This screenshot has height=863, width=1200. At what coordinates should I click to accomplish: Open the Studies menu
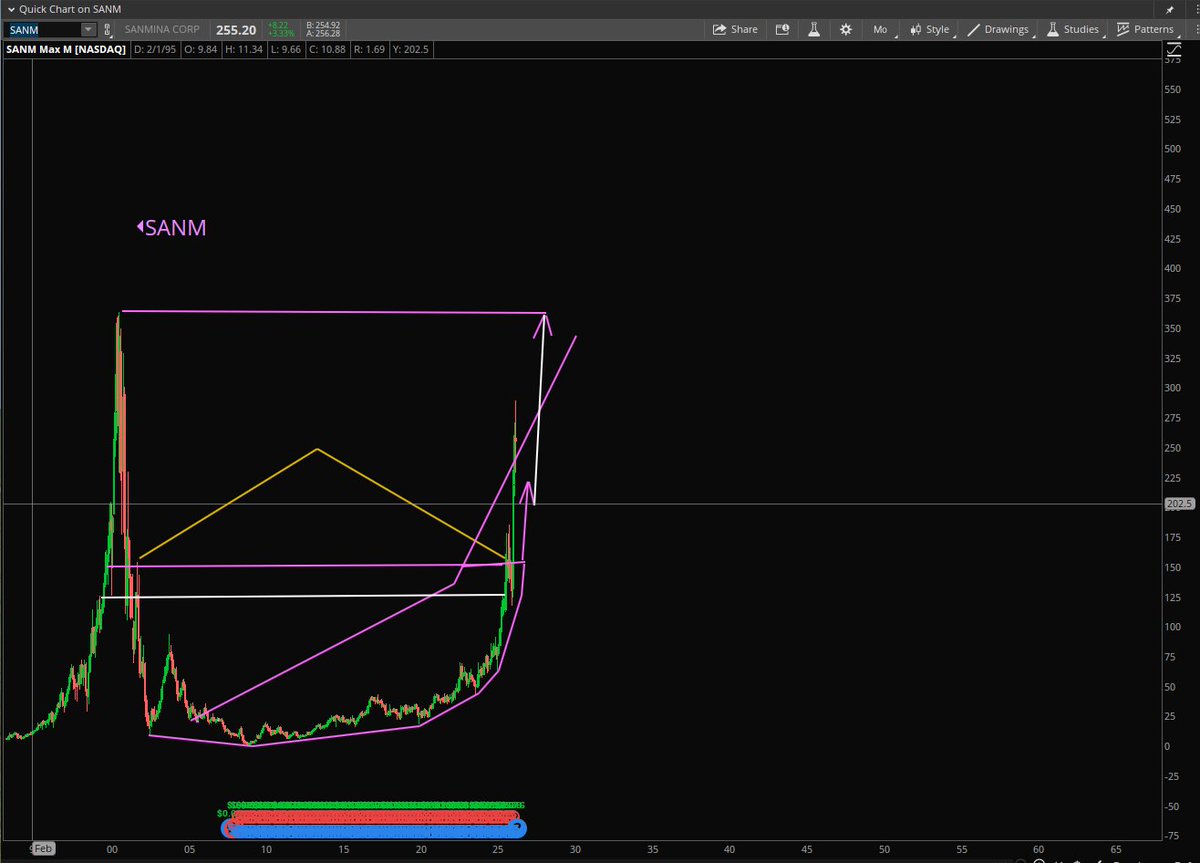(1073, 29)
